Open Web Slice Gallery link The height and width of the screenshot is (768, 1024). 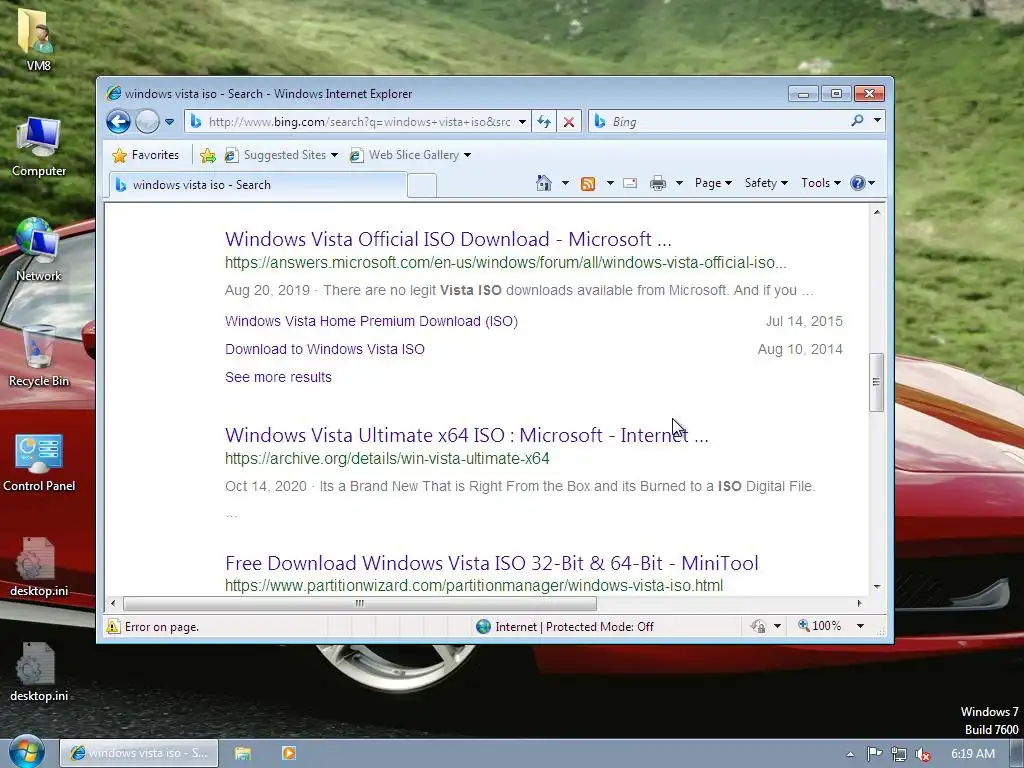point(410,155)
